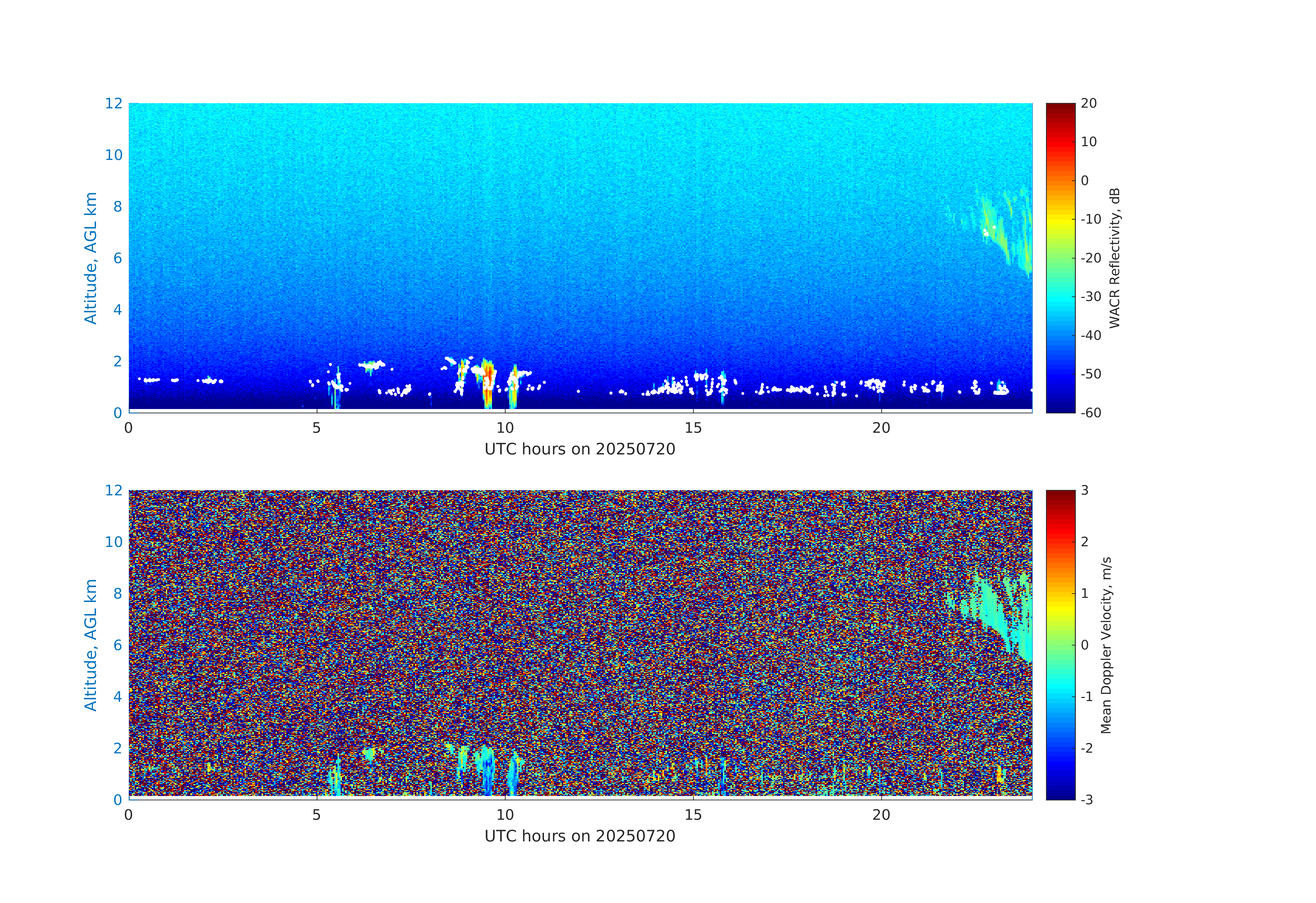Click the -60 tick on the reflectivity colorbar
Viewport: 1316px width, 903px height.
1091,413
